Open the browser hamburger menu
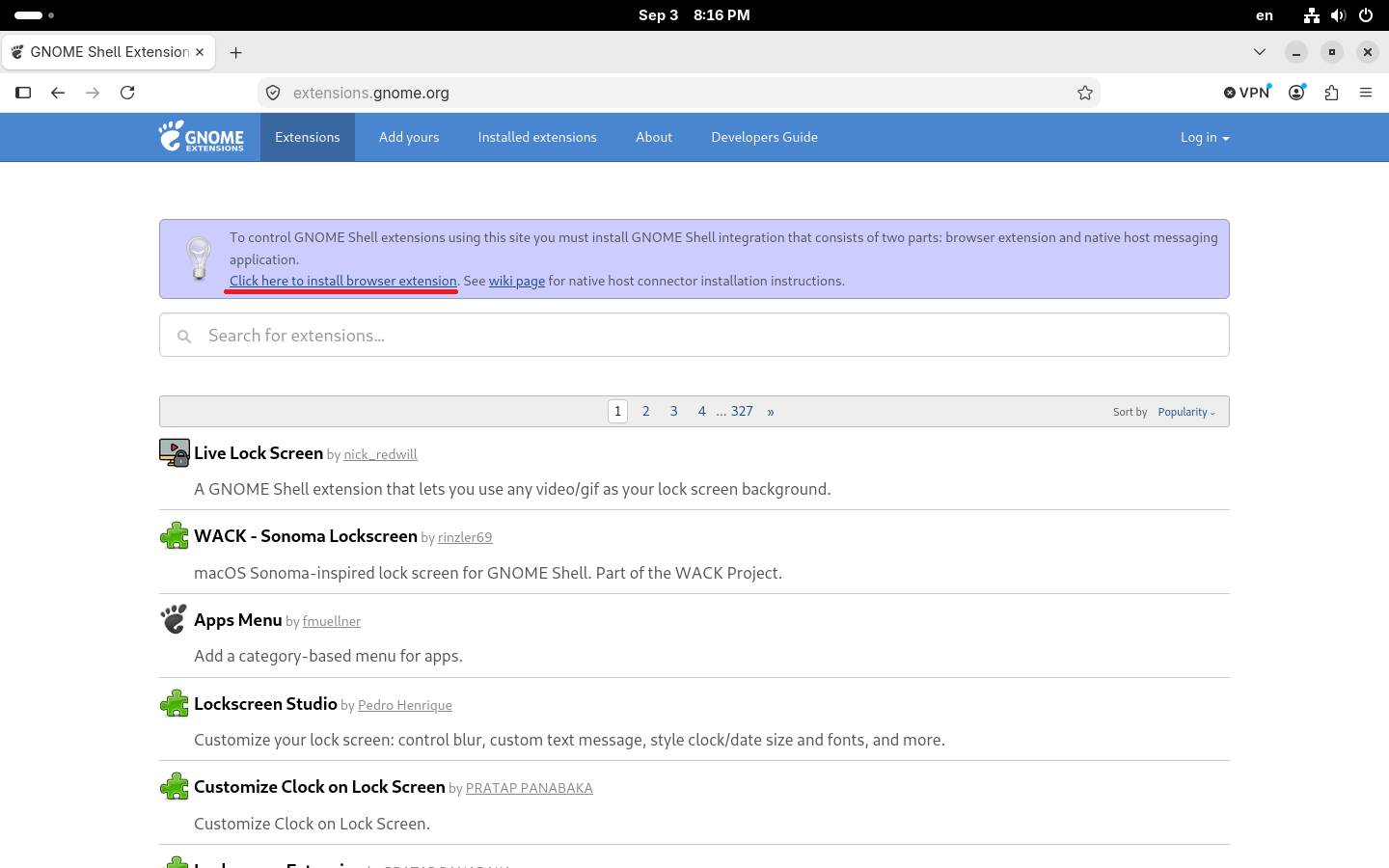The width and height of the screenshot is (1389, 868). click(x=1366, y=93)
